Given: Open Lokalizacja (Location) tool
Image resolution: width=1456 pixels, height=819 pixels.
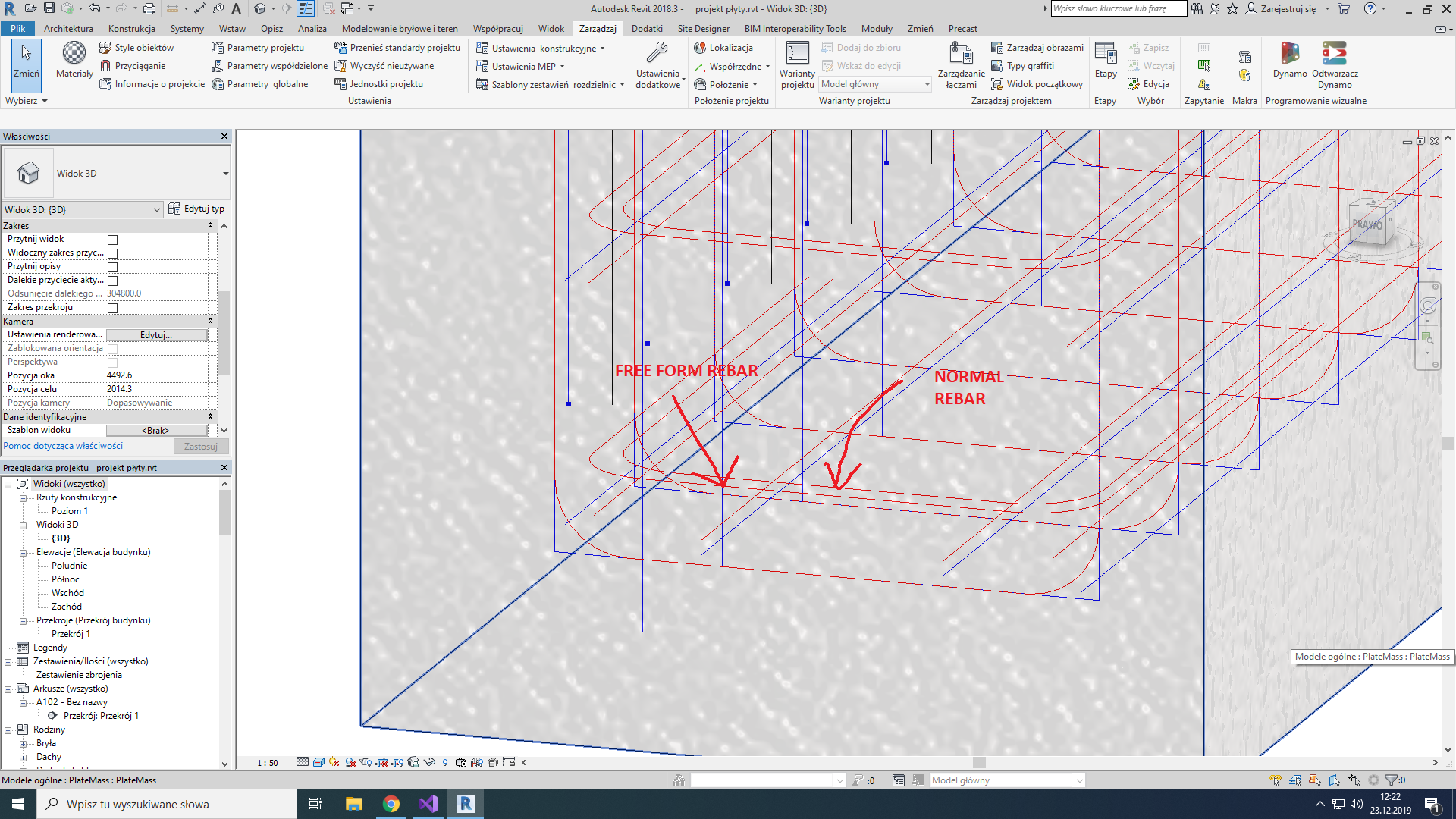Looking at the screenshot, I should tap(723, 48).
